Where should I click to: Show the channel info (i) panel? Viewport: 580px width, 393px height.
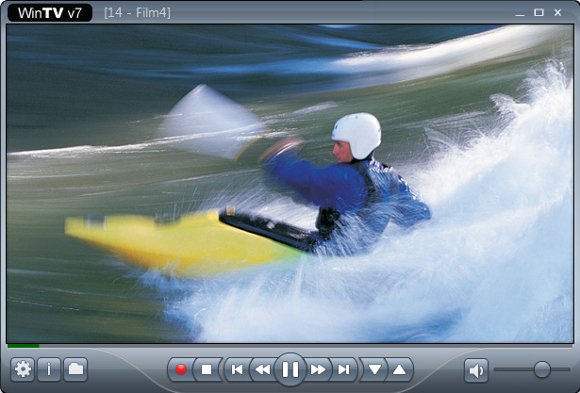[49, 369]
